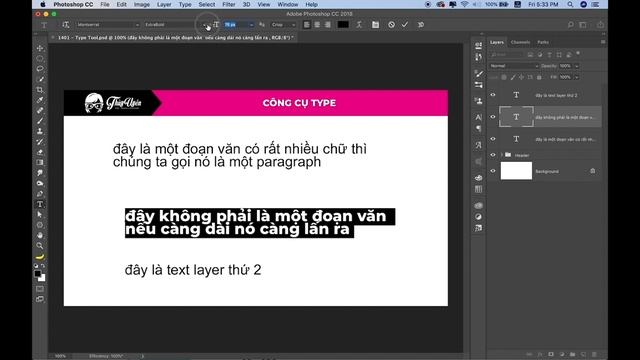Center align the text

click(x=317, y=25)
